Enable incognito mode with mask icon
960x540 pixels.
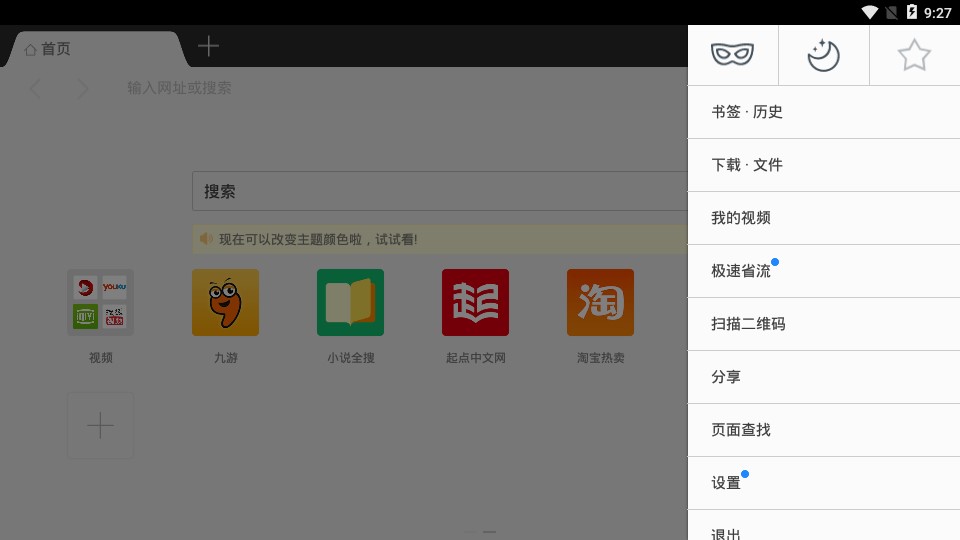point(732,55)
